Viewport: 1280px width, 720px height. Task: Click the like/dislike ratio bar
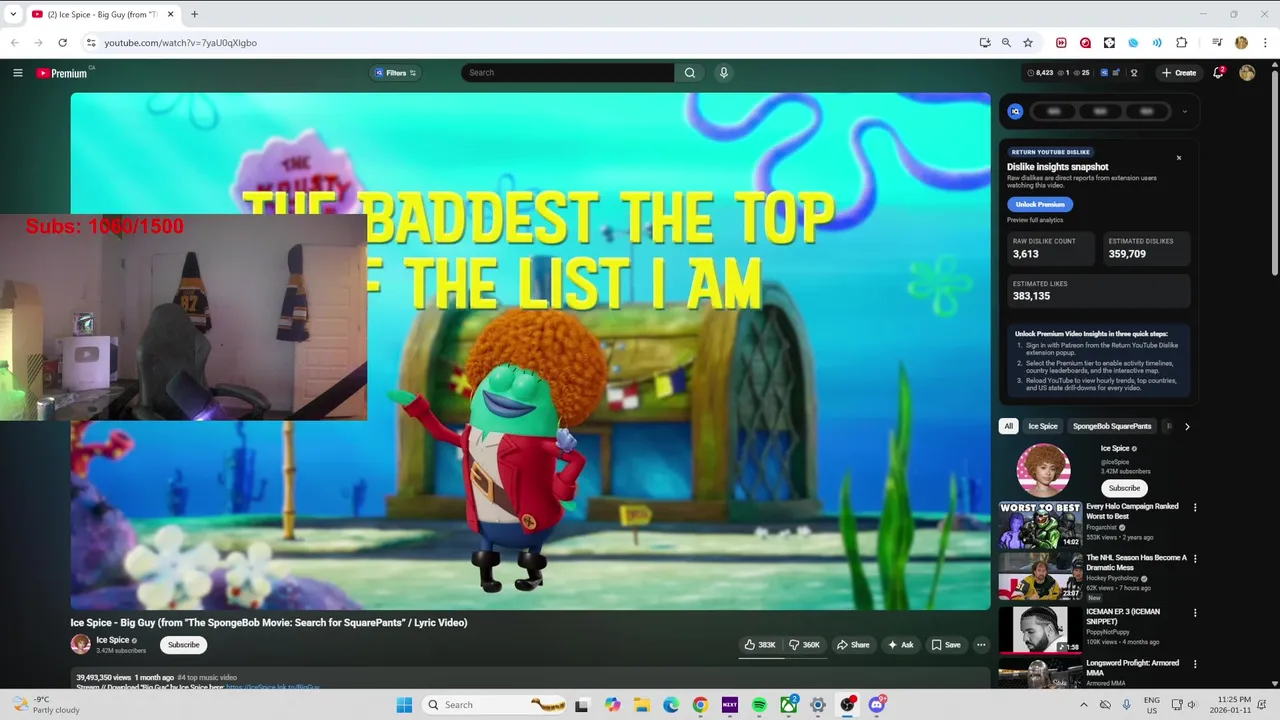[x=783, y=658]
